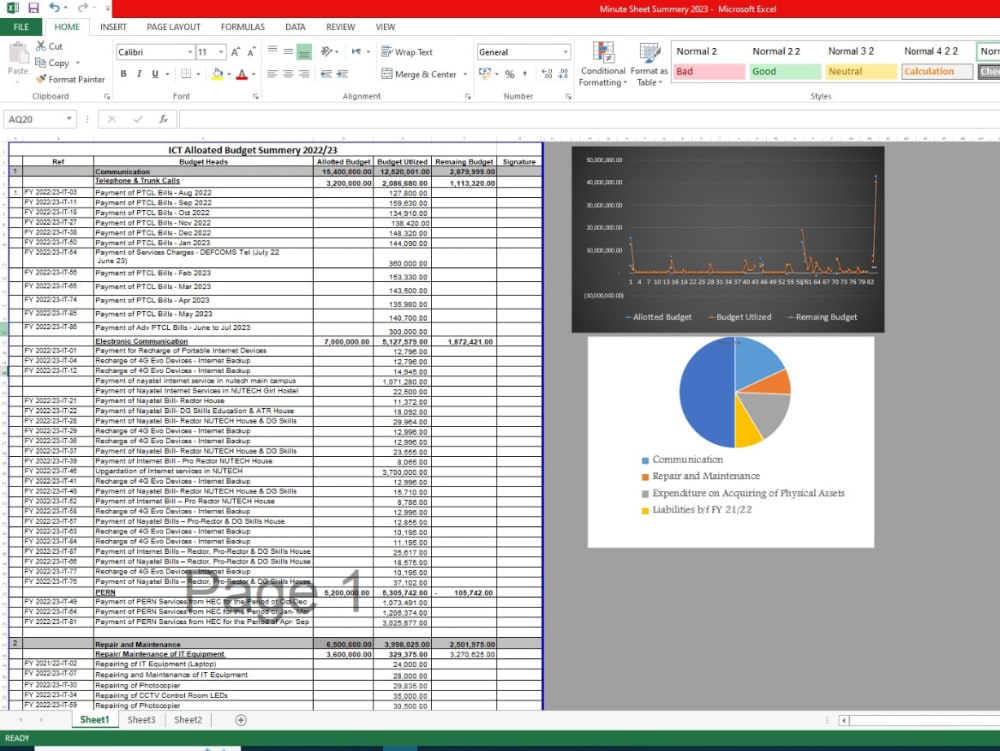Apply the Calculation cell style
1000x751 pixels.
pos(937,71)
